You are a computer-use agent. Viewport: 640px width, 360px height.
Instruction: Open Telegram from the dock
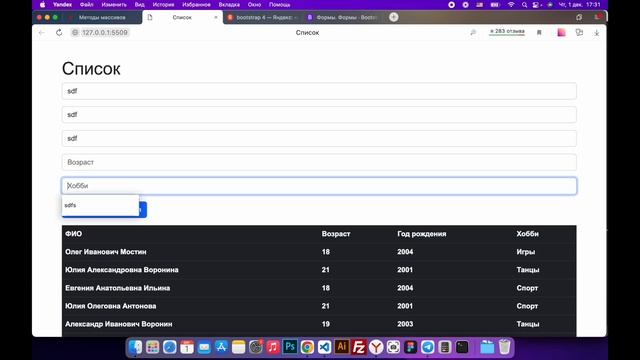coord(428,347)
